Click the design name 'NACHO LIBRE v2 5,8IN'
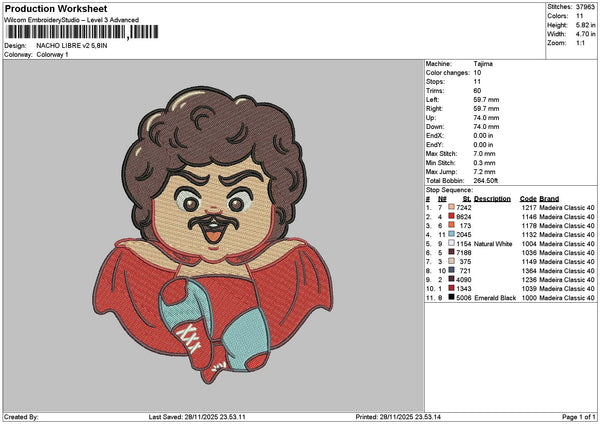This screenshot has width=600, height=424. click(x=72, y=46)
